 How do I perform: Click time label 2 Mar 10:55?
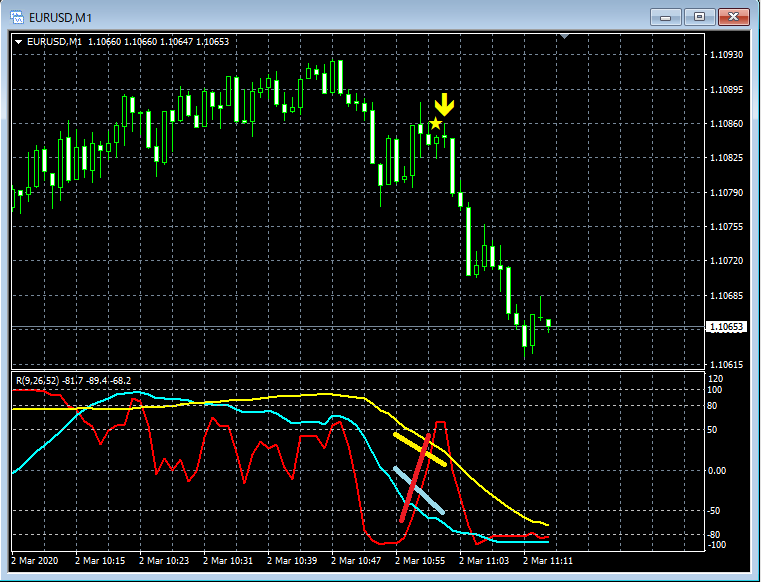(420, 561)
